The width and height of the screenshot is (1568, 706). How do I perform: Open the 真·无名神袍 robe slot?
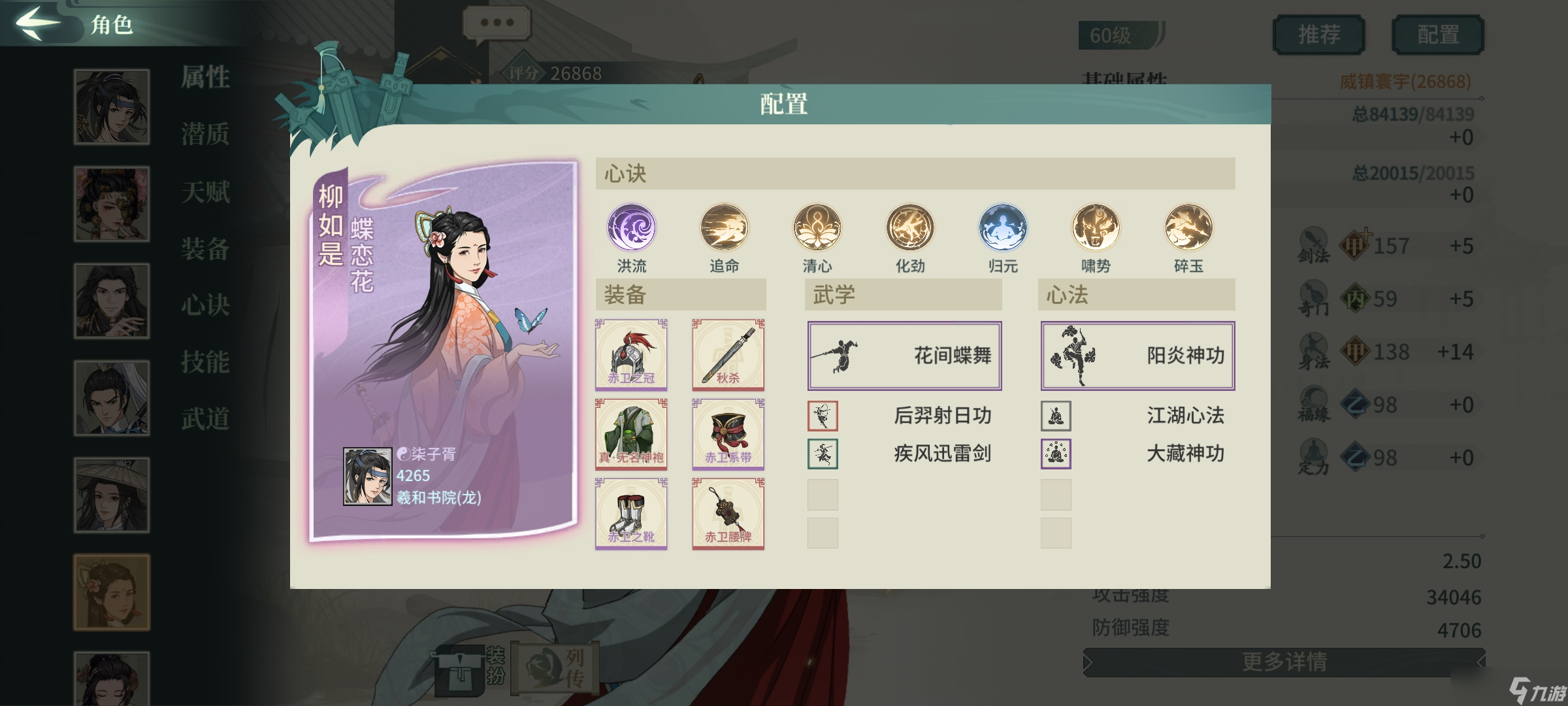631,434
